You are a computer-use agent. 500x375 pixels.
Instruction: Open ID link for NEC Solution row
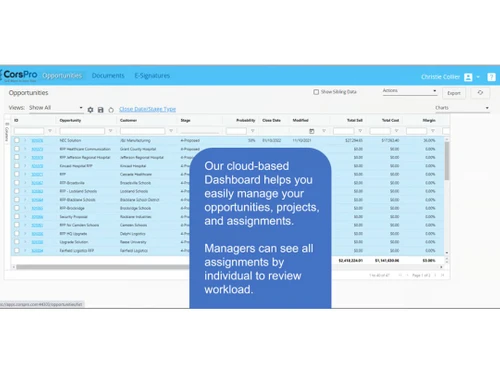[x=37, y=141]
